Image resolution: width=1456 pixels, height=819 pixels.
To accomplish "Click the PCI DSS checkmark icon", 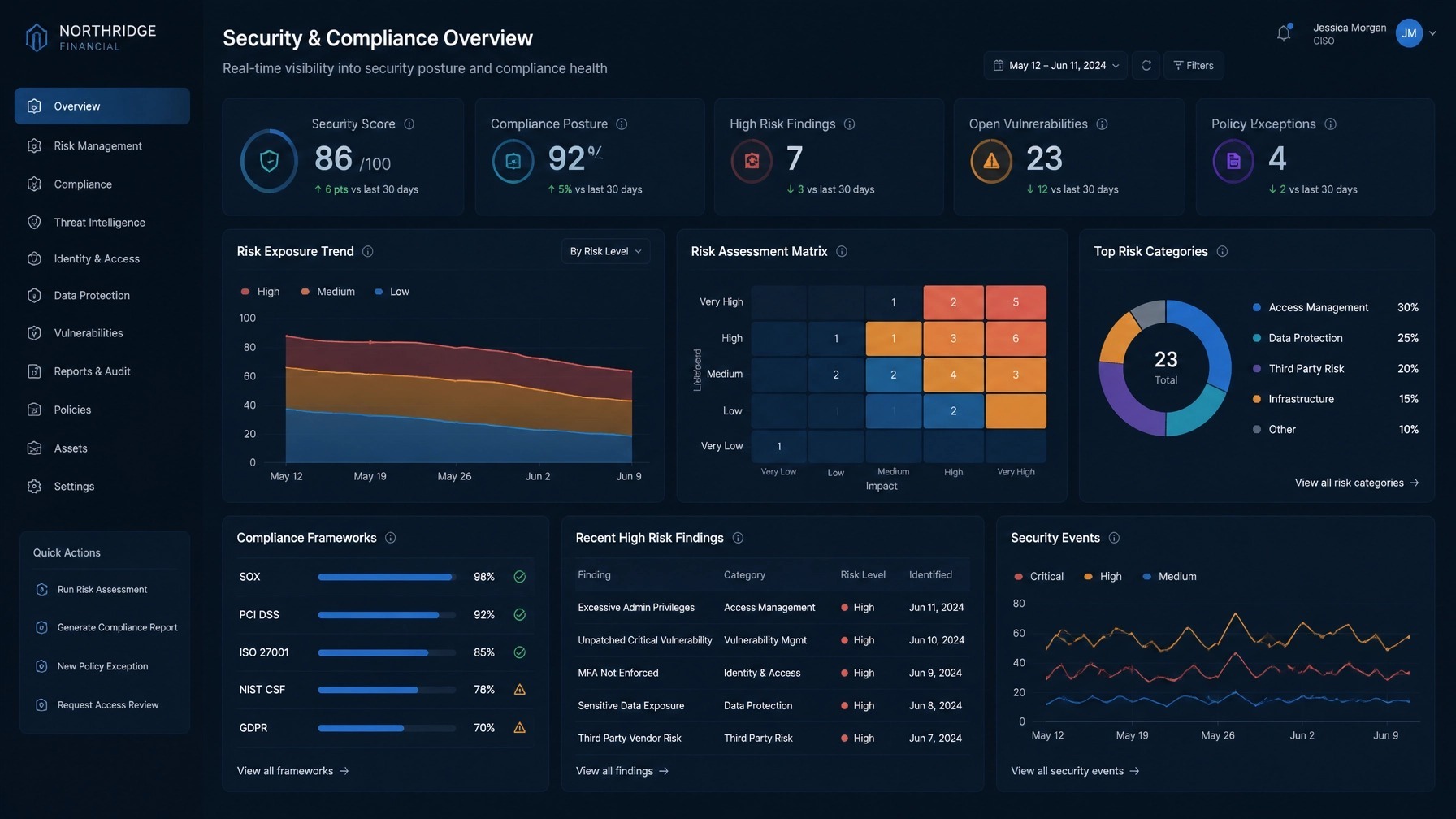I will point(520,615).
